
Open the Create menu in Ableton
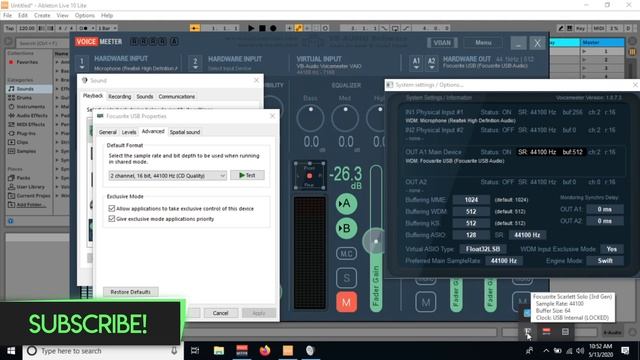pos(42,16)
